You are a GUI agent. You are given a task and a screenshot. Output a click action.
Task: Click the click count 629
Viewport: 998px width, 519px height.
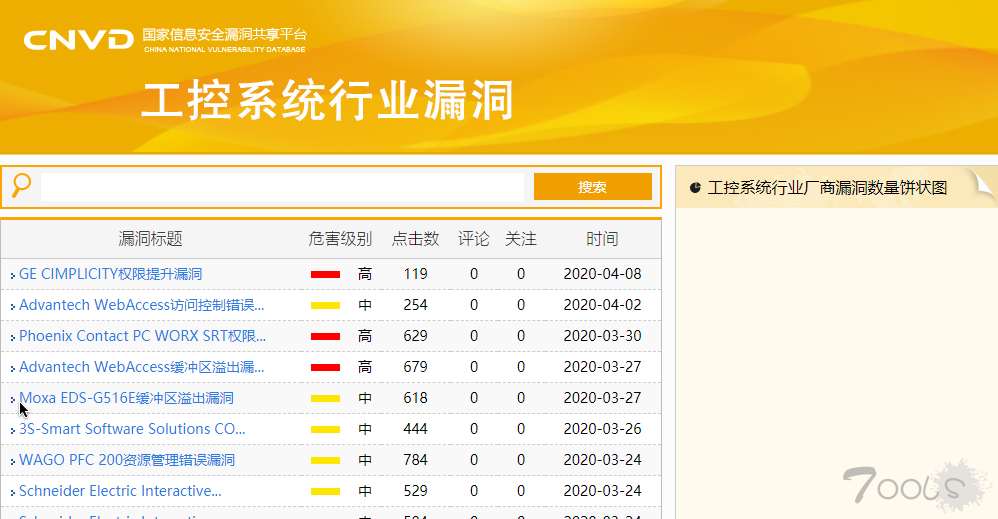tap(416, 336)
